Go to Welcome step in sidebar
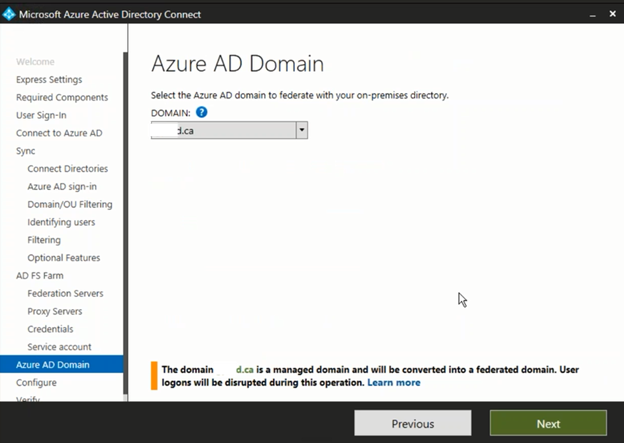The image size is (624, 443). pos(35,62)
